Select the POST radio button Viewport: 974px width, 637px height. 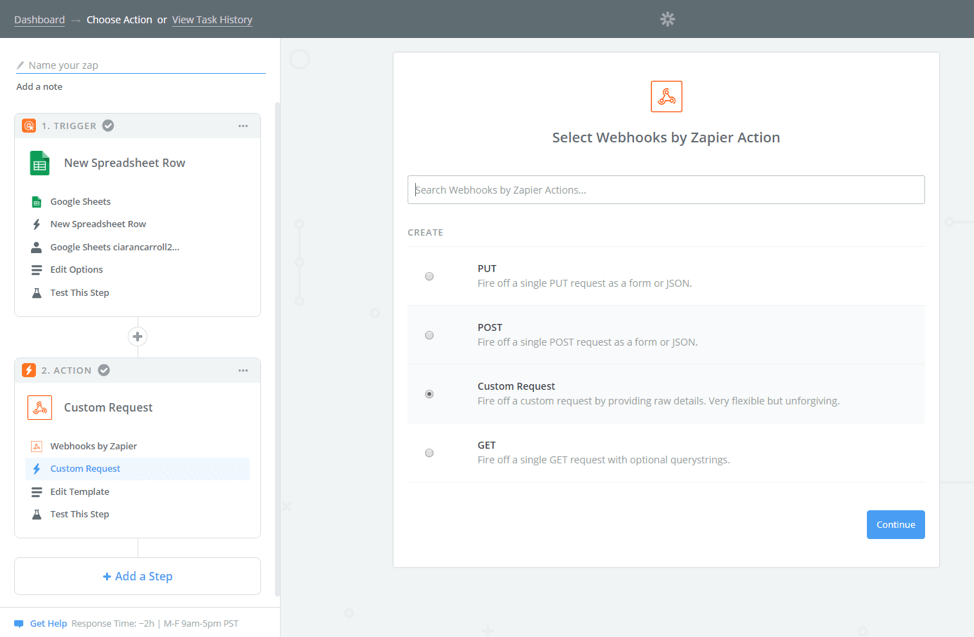(429, 336)
